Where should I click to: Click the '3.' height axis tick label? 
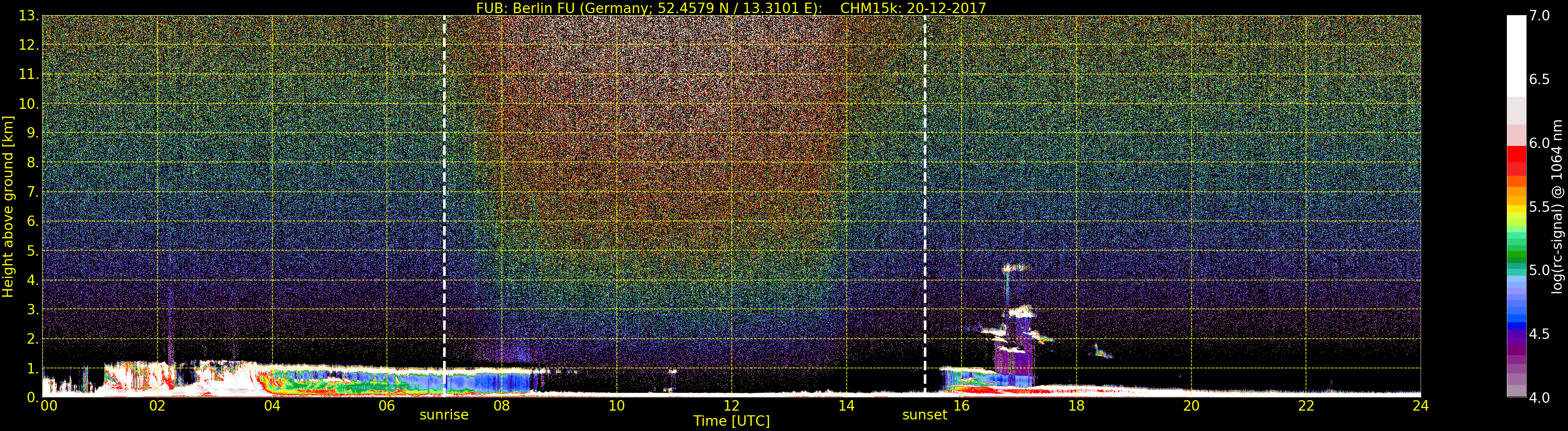(x=33, y=310)
